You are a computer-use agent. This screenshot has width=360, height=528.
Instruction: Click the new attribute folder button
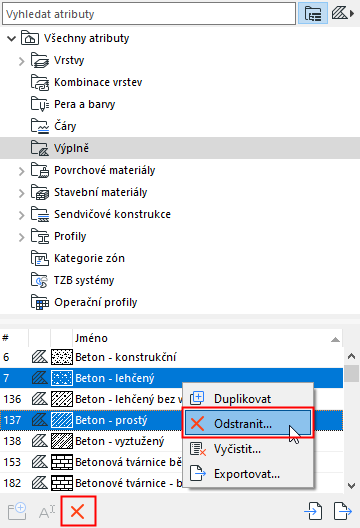tap(17, 511)
